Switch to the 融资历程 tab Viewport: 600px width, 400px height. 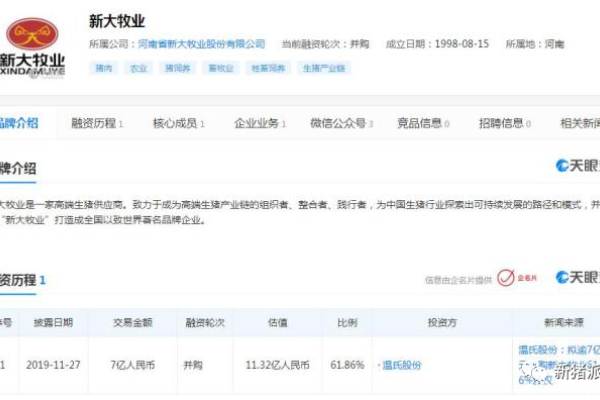point(97,123)
